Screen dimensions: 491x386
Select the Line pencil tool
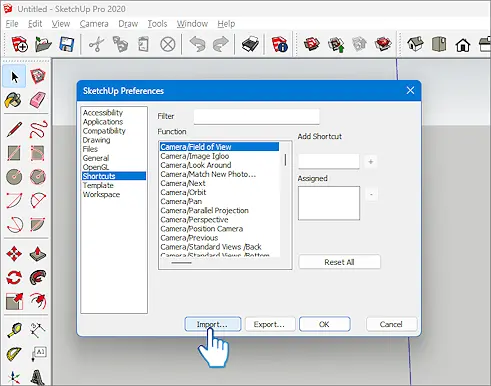14,129
